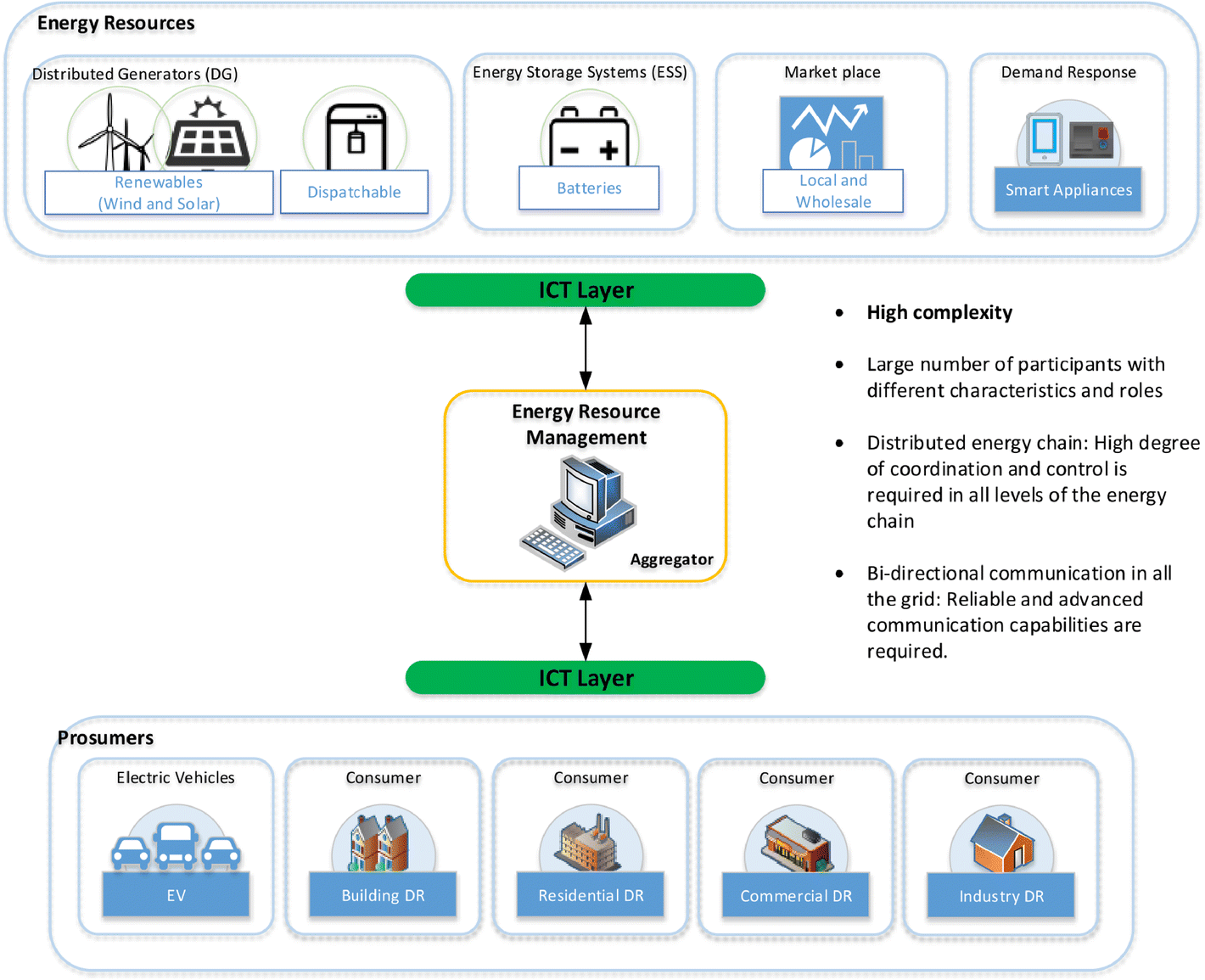Click the Distributed energy chain paragraph
Image resolution: width=1205 pixels, height=980 pixels.
click(1034, 482)
